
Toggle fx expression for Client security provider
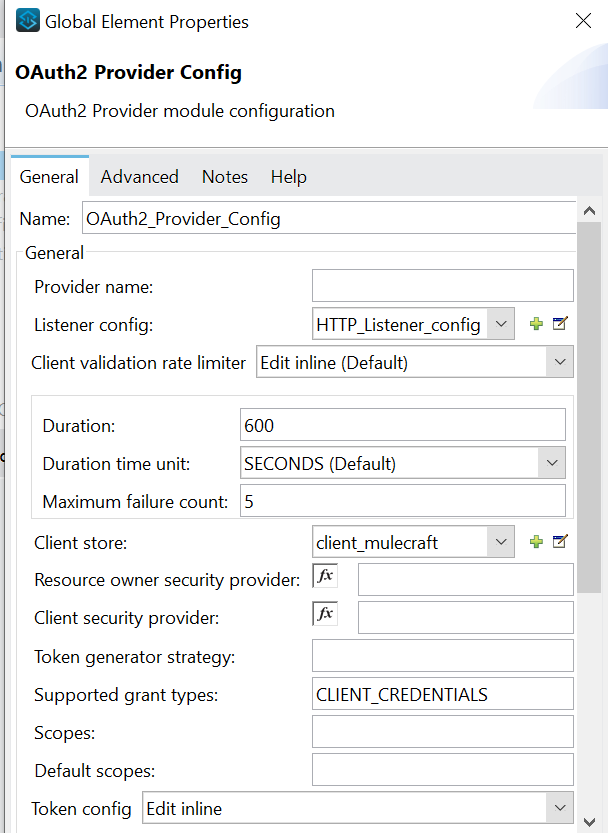(x=325, y=614)
